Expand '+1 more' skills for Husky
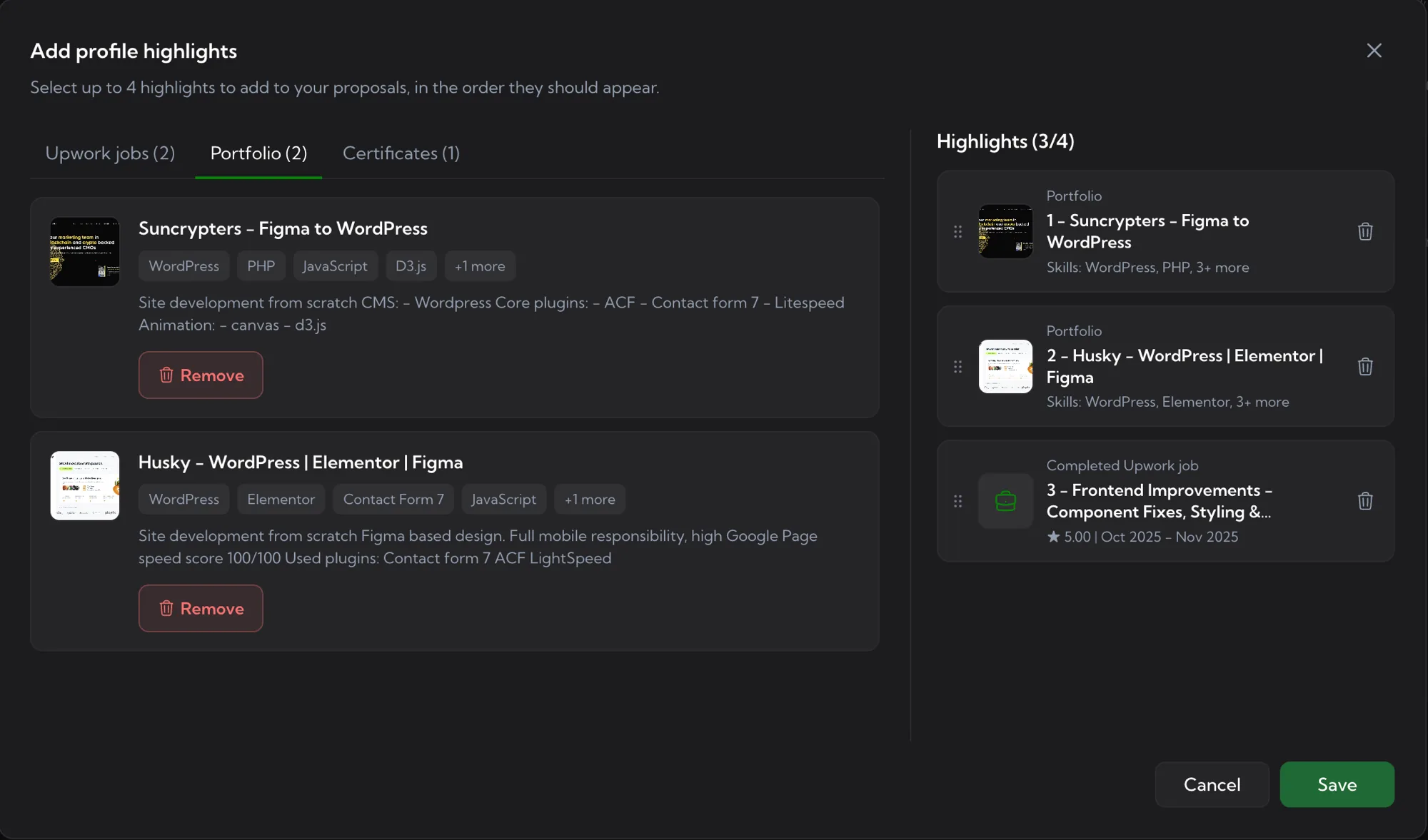 pyautogui.click(x=590, y=499)
